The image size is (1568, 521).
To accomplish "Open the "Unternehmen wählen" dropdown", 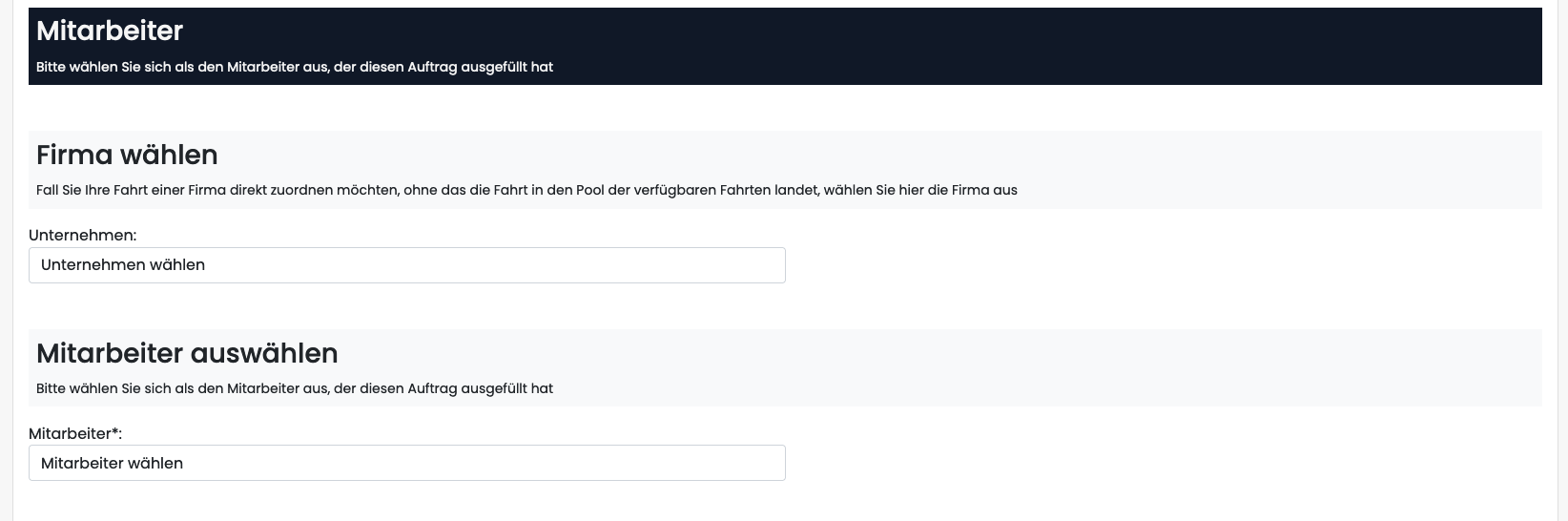I will pos(406,265).
